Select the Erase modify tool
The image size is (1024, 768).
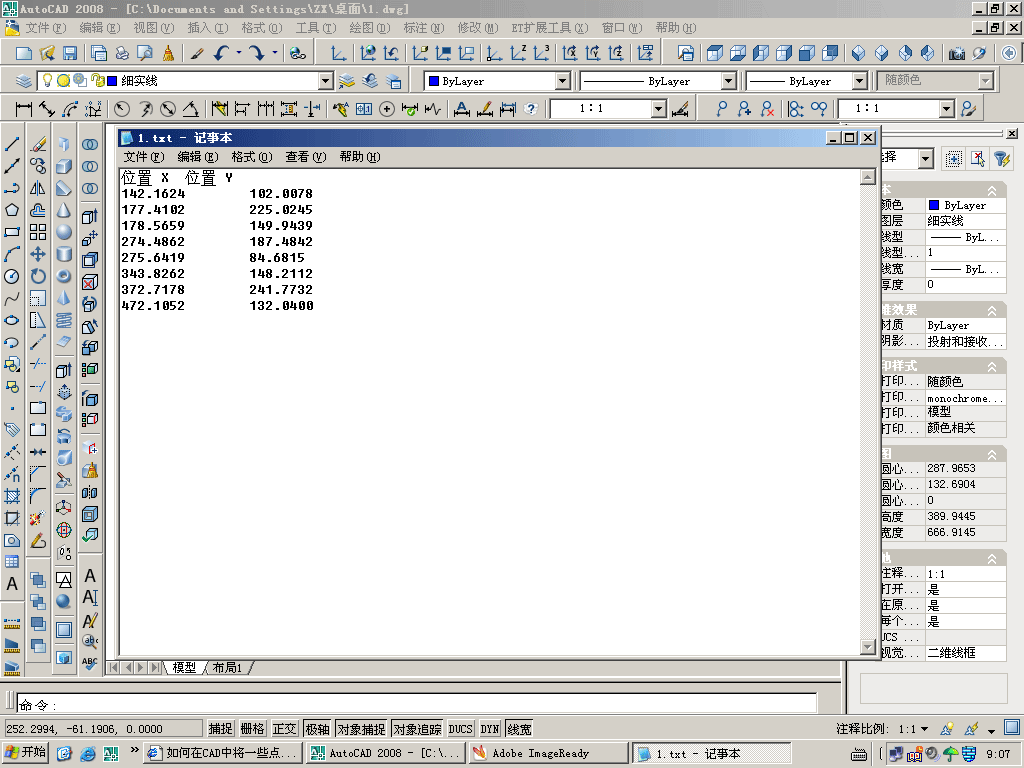click(x=38, y=144)
